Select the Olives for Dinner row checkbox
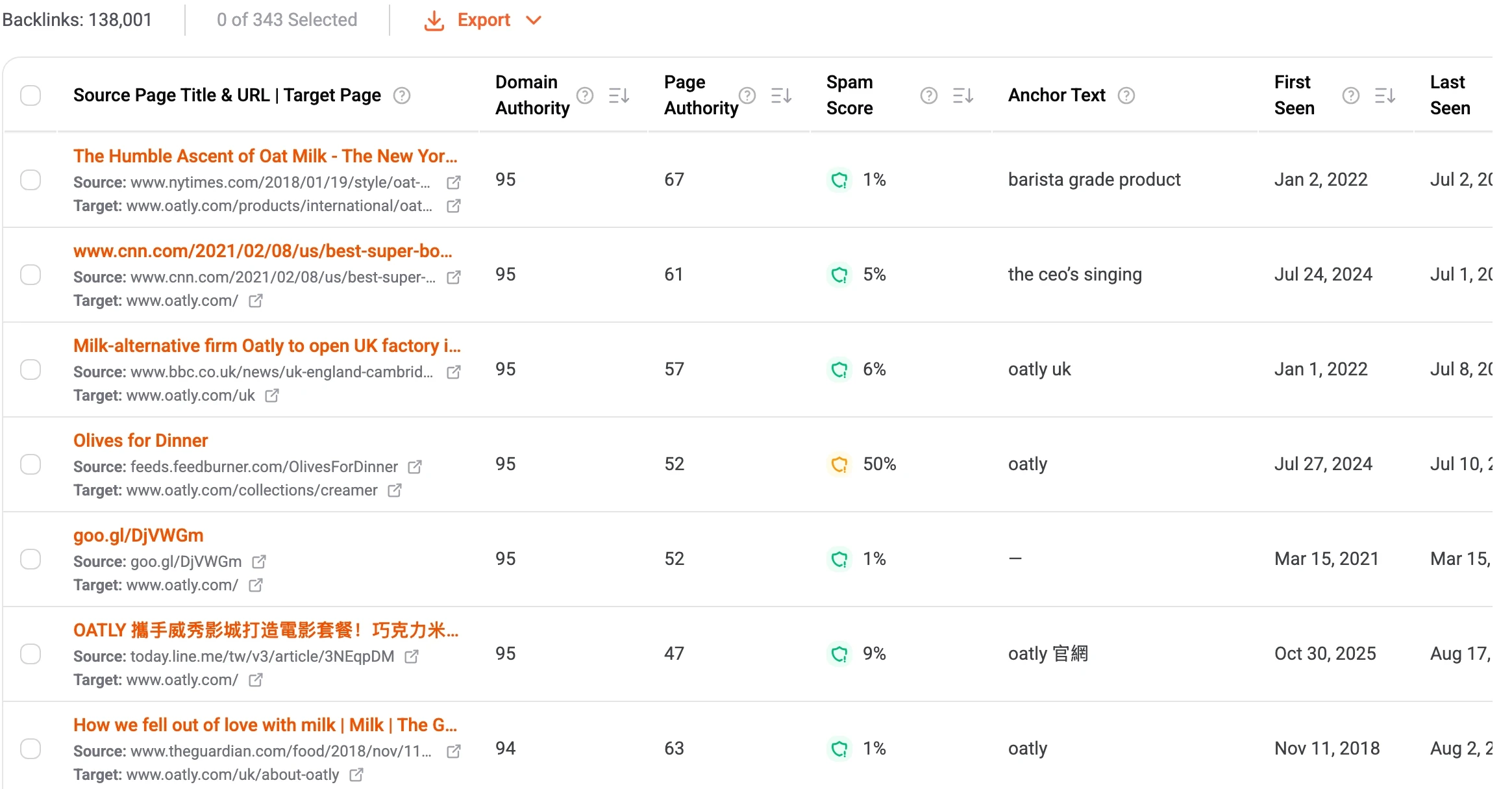Screen dimensions: 1512x789 (x=31, y=464)
